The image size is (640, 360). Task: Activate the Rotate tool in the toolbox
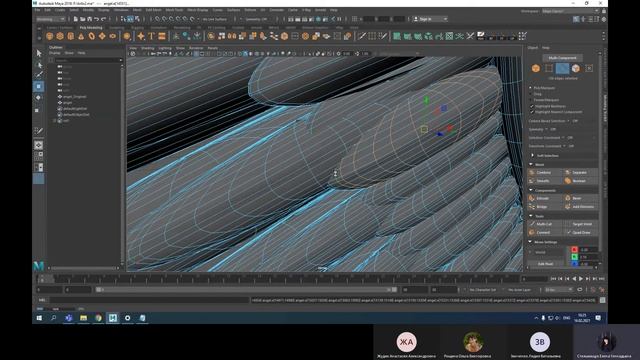pyautogui.click(x=39, y=98)
